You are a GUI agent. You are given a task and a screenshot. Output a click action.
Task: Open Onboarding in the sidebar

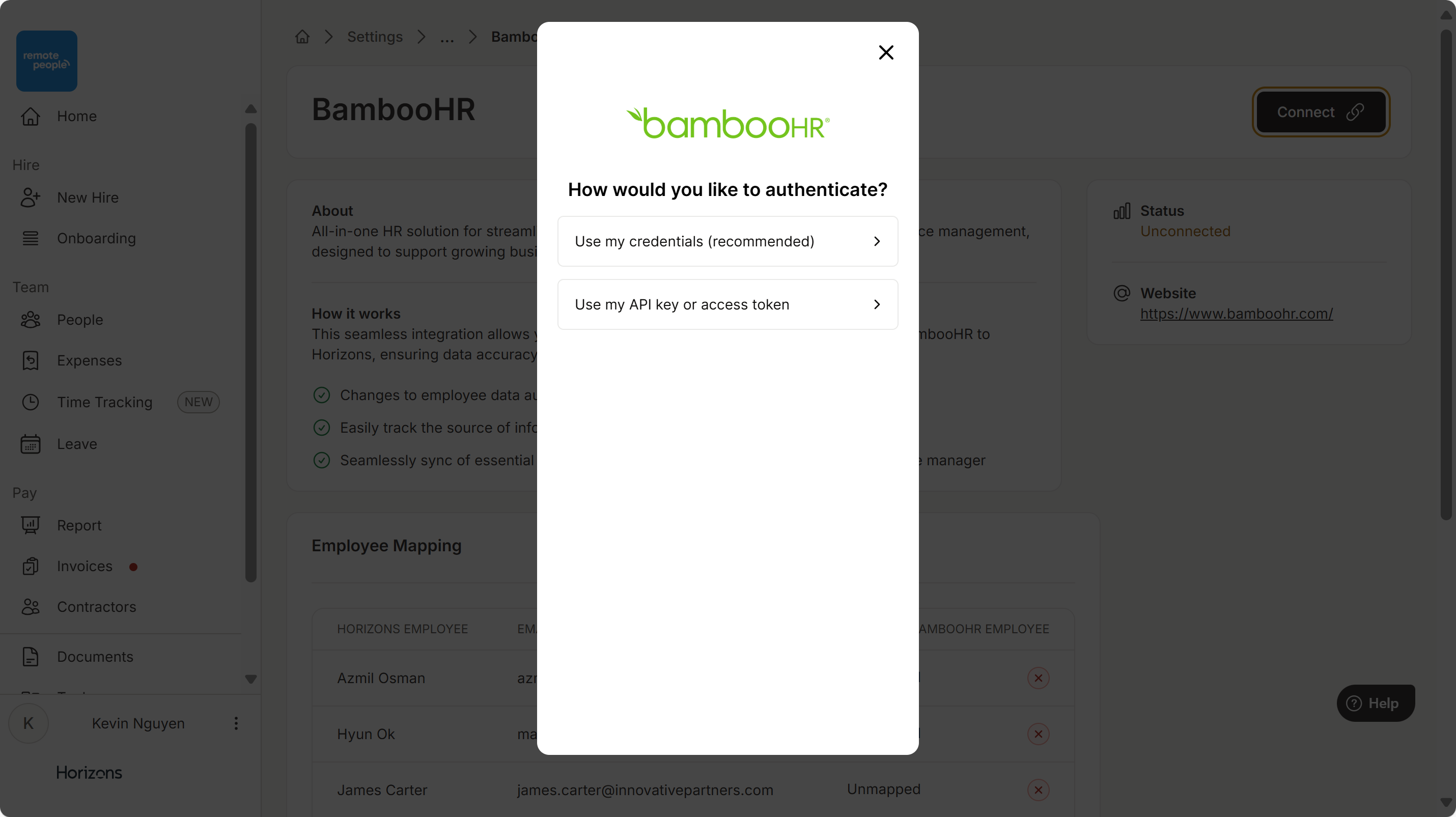(x=96, y=238)
